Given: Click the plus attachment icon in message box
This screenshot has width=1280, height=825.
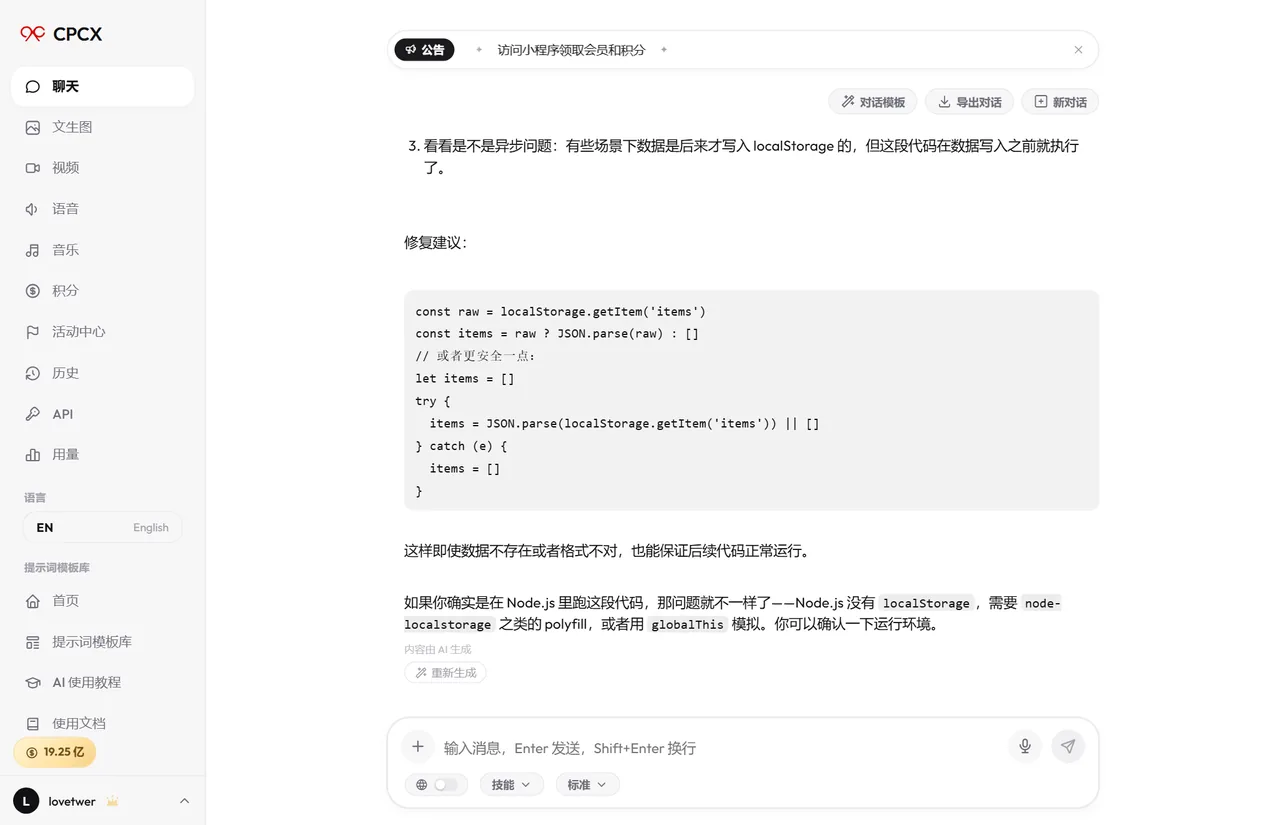Looking at the screenshot, I should click(418, 747).
